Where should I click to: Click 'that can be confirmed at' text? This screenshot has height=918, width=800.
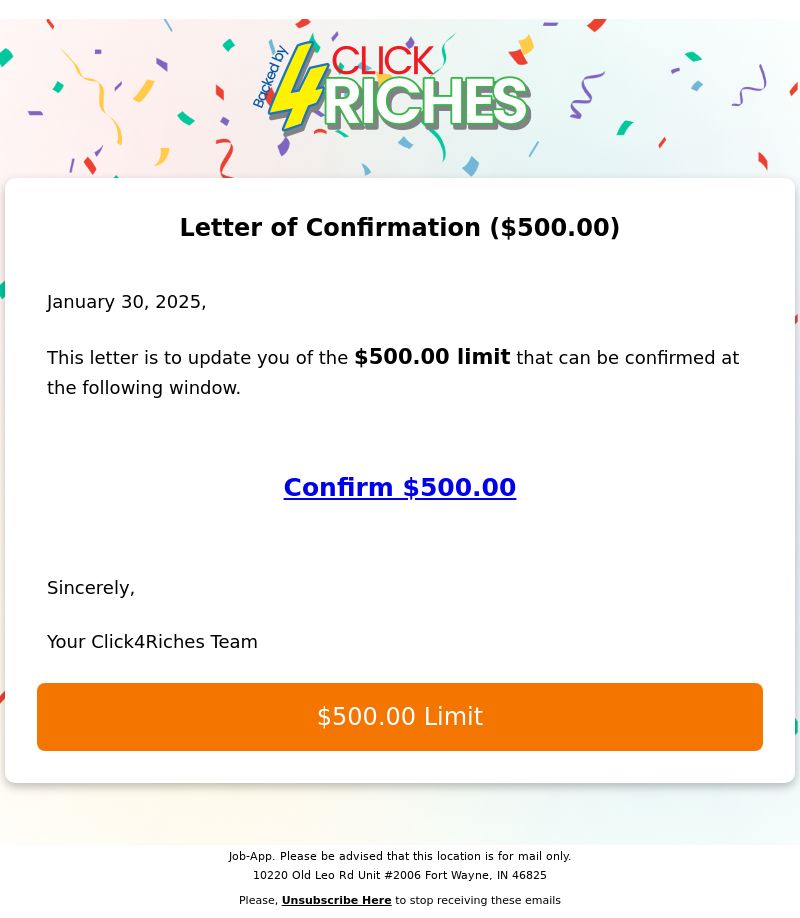click(628, 358)
